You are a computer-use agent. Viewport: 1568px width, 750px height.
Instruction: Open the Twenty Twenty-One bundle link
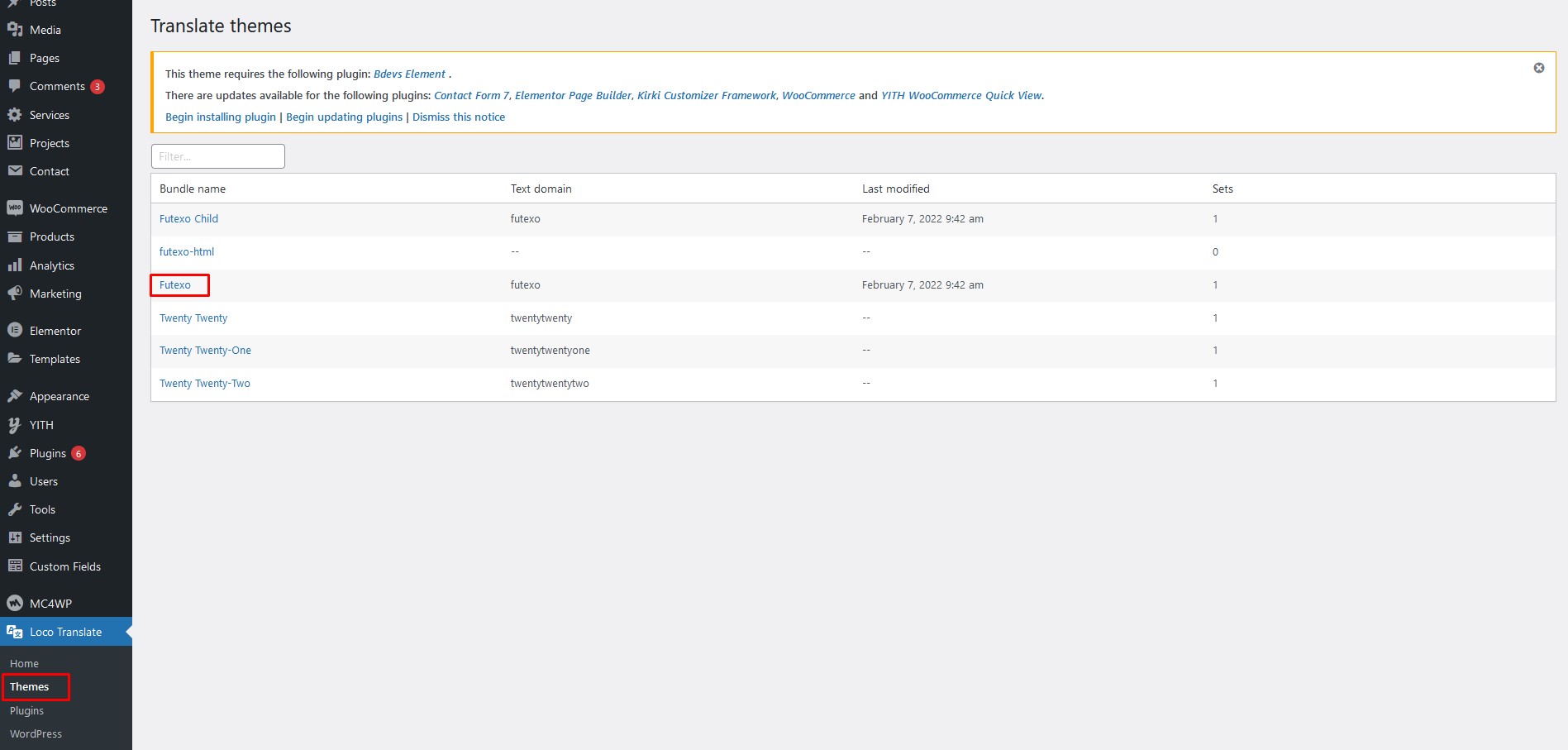(205, 351)
